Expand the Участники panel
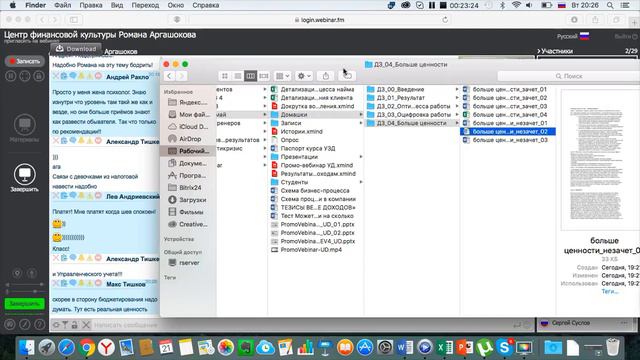The image size is (640, 360). coord(555,51)
